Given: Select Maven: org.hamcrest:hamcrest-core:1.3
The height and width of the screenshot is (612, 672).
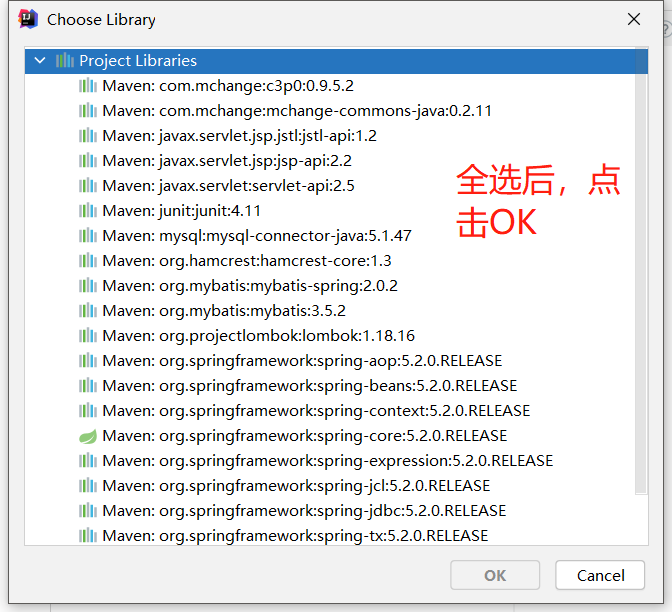Looking at the screenshot, I should point(247,261).
